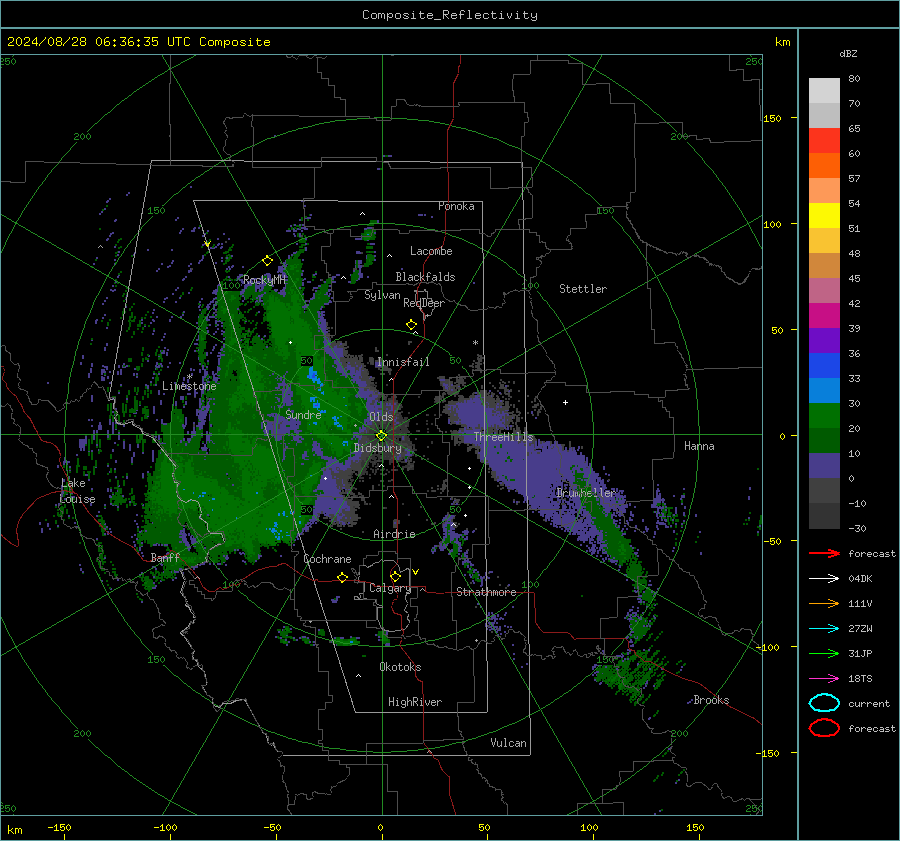Viewport: 900px width, 841px height.
Task: Click the Vulcan city label
Action: click(x=508, y=743)
